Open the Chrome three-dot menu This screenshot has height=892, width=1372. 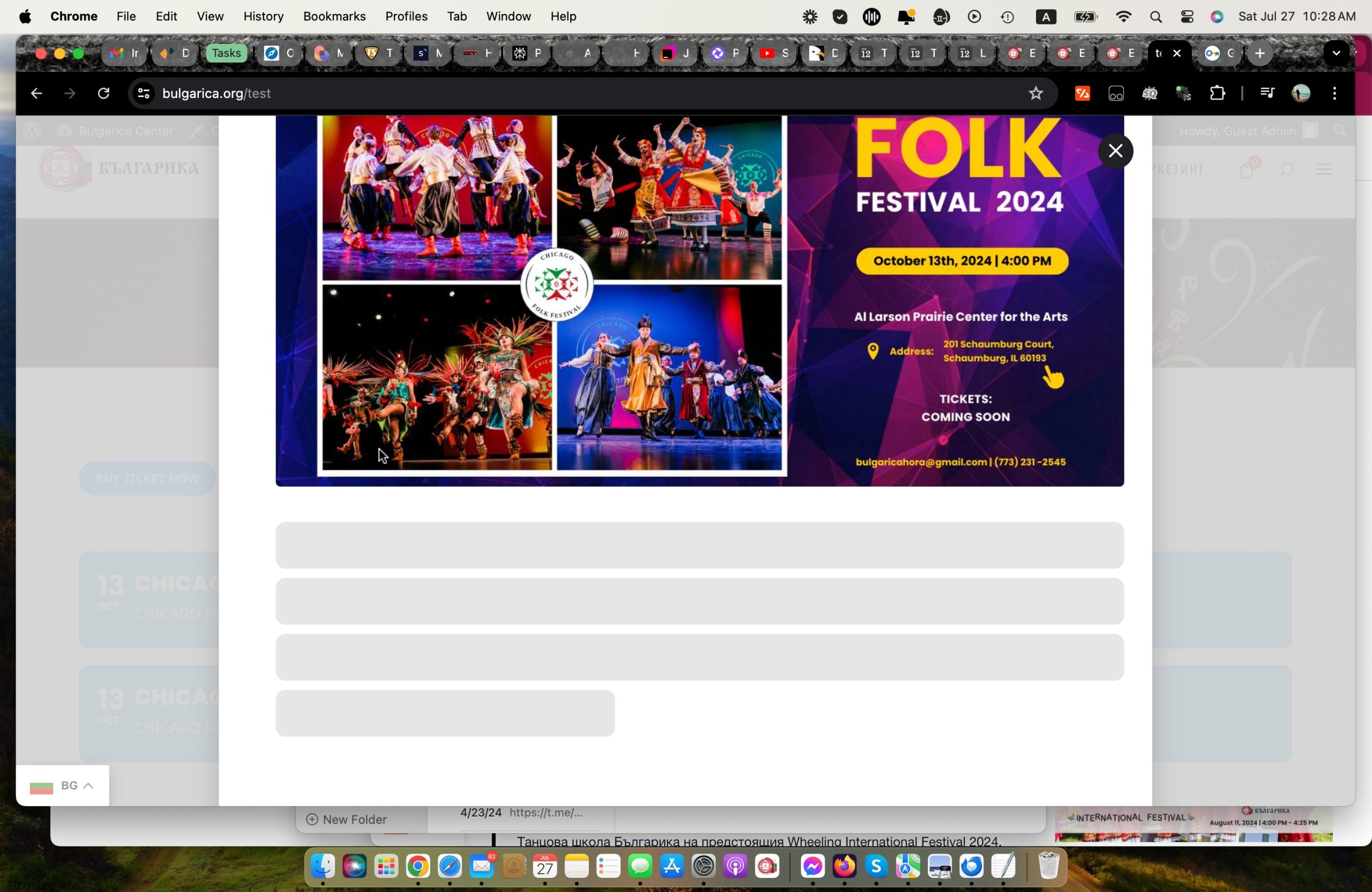pyautogui.click(x=1334, y=93)
